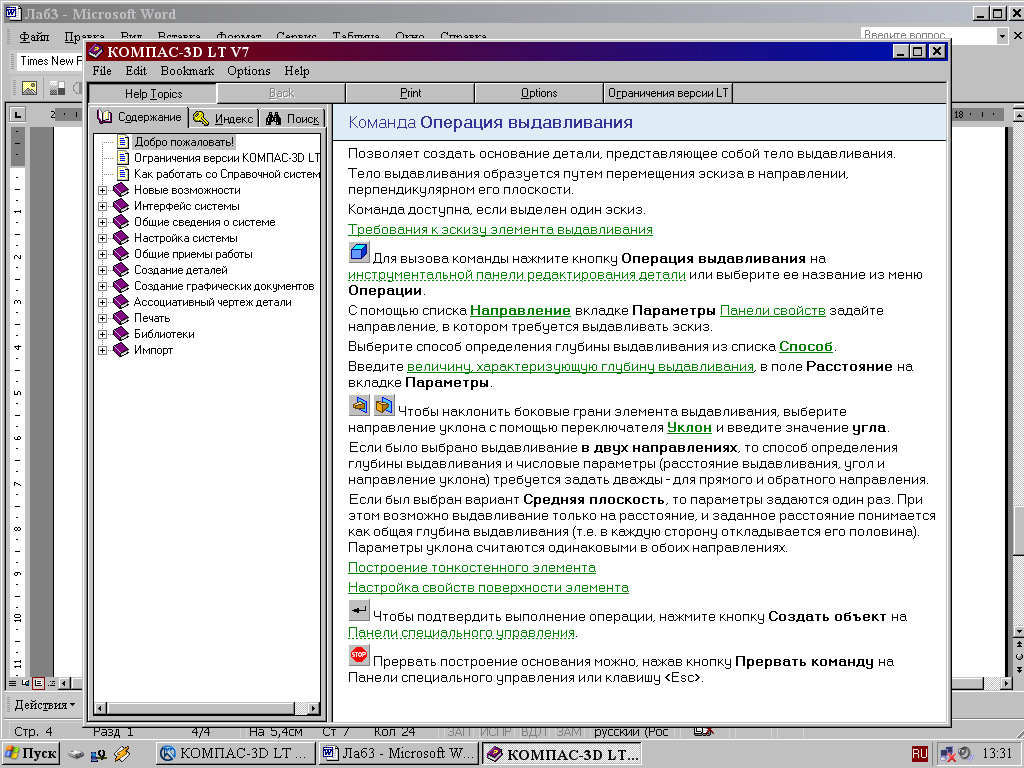Switch to Лаб3 - Microsoft Word taskbar button
1024x768 pixels.
pyautogui.click(x=399, y=754)
